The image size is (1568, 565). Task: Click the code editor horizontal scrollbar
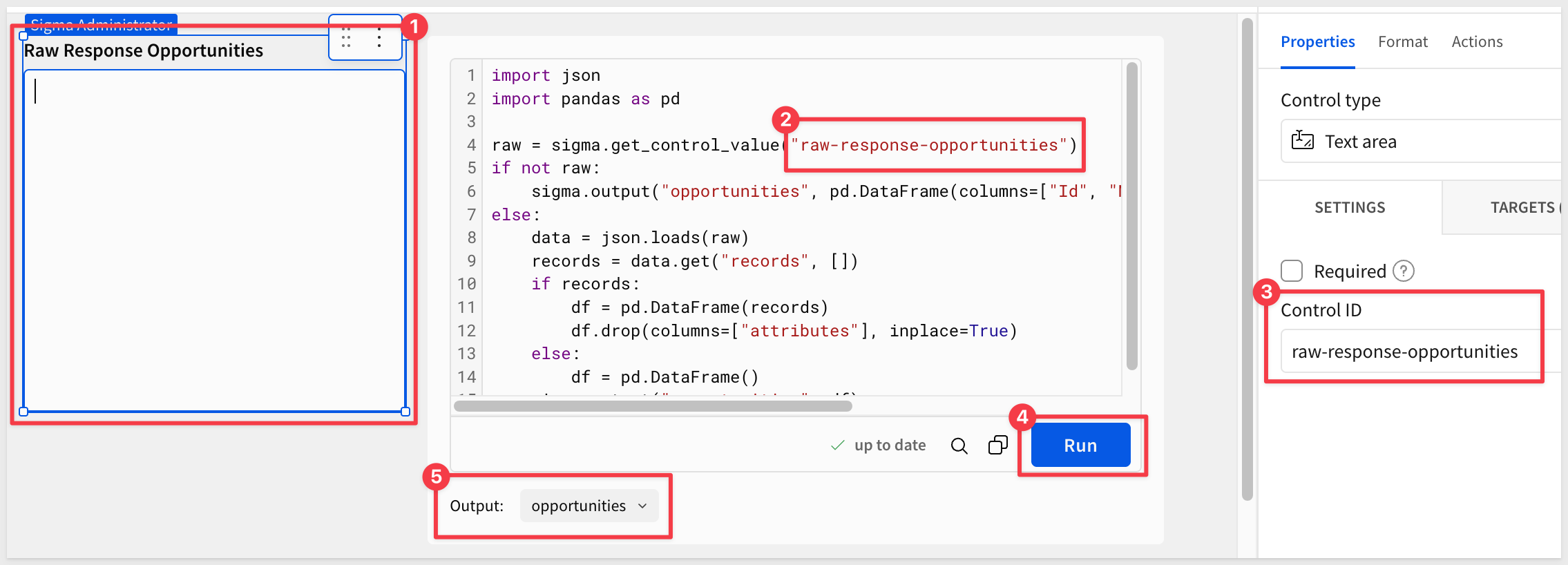pos(652,406)
